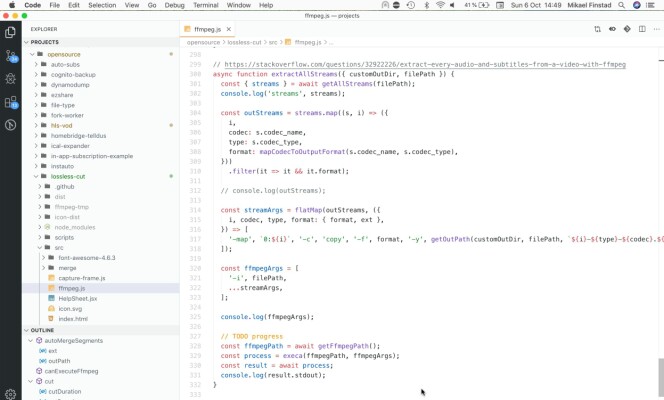Viewport: 664px width, 400px height.
Task: Click src in the breadcrumb
Action: tap(273, 42)
